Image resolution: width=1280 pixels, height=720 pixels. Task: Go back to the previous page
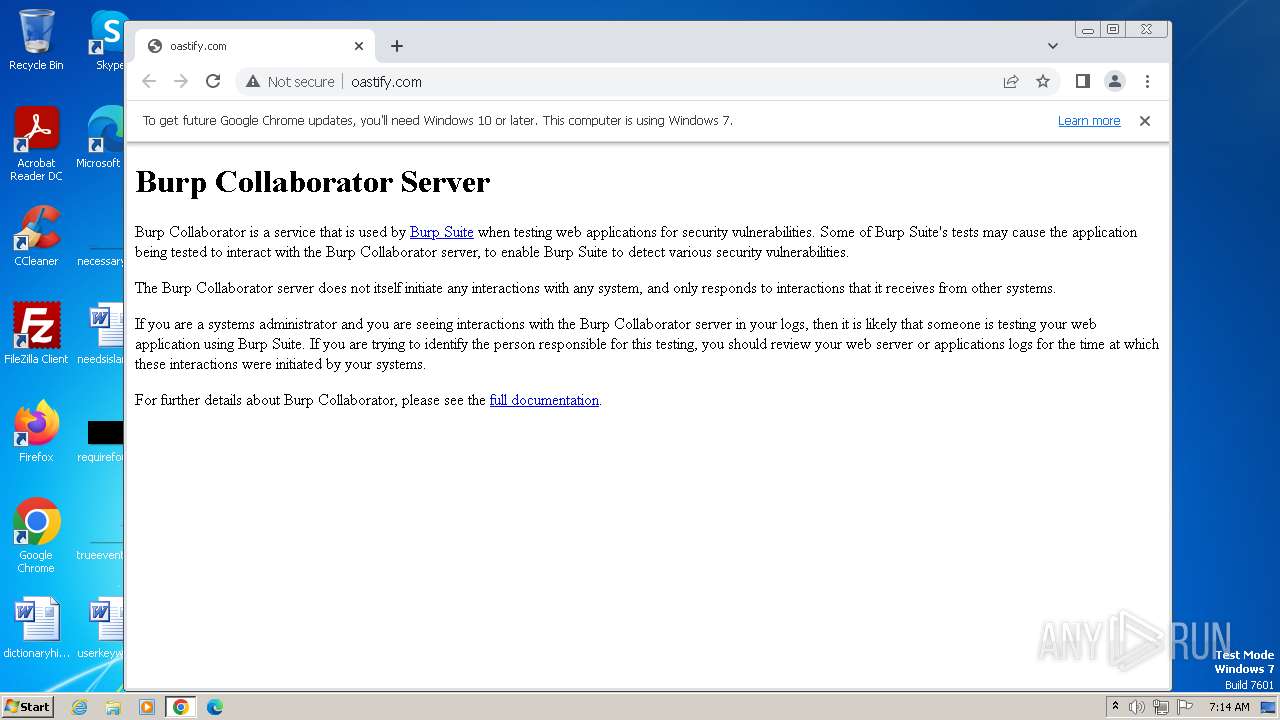pos(149,82)
